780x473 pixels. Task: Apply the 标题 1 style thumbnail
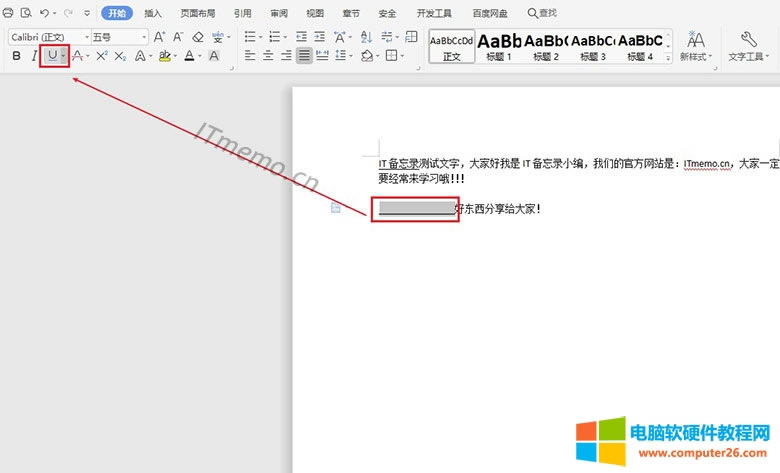coord(498,45)
